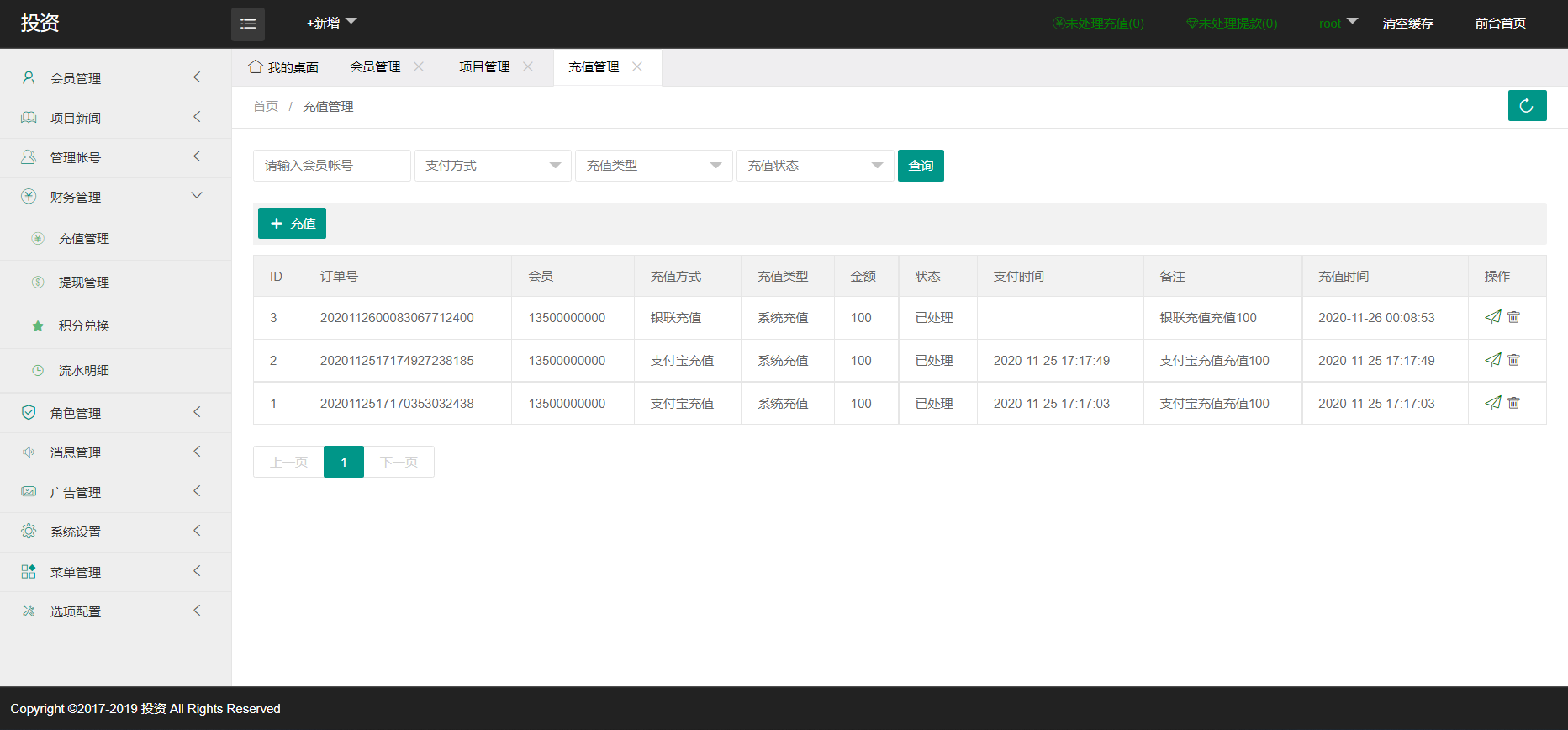The image size is (1568, 730).
Task: Click the 管理帐号 people icon in sidebar
Action: 29,156
